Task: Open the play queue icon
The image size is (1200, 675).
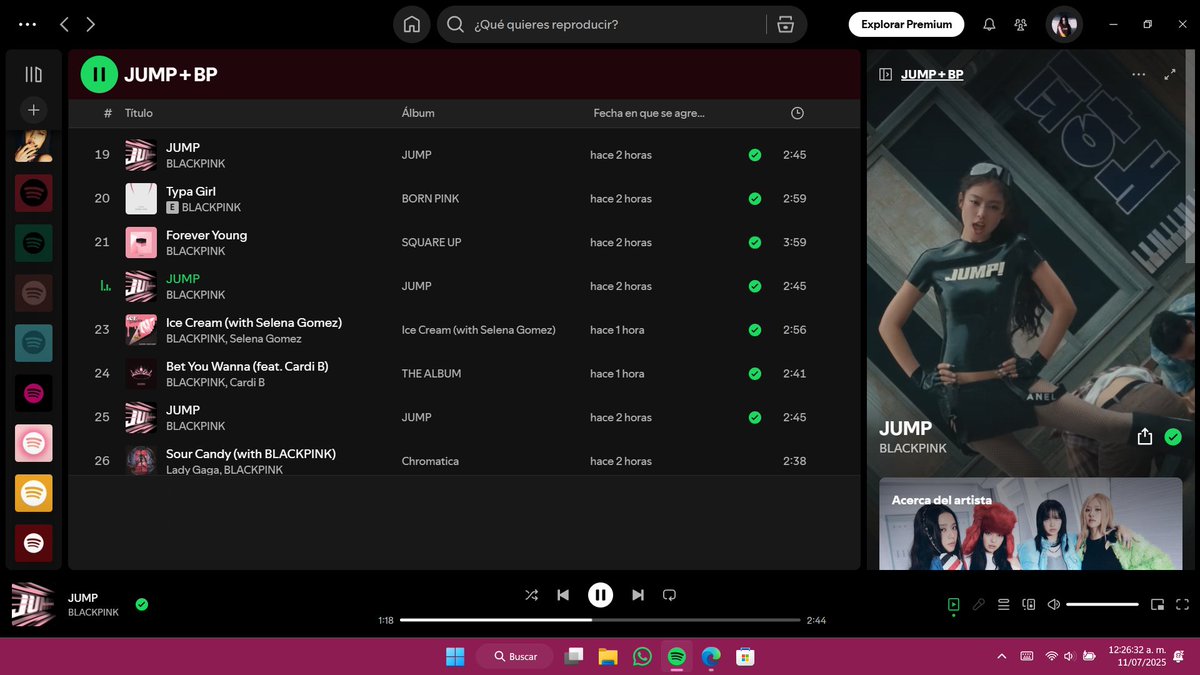Action: pos(1004,604)
